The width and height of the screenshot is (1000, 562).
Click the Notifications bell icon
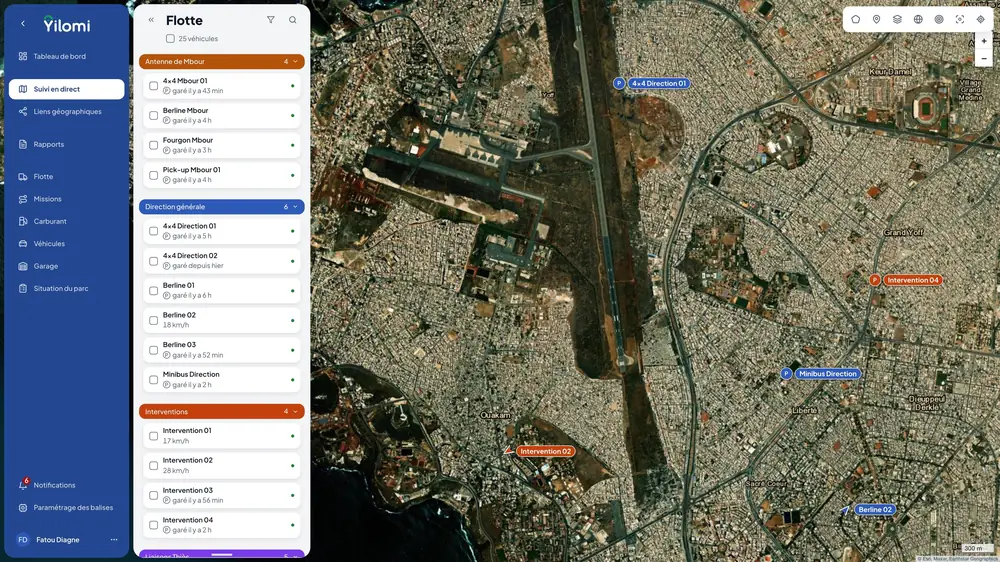pos(23,485)
